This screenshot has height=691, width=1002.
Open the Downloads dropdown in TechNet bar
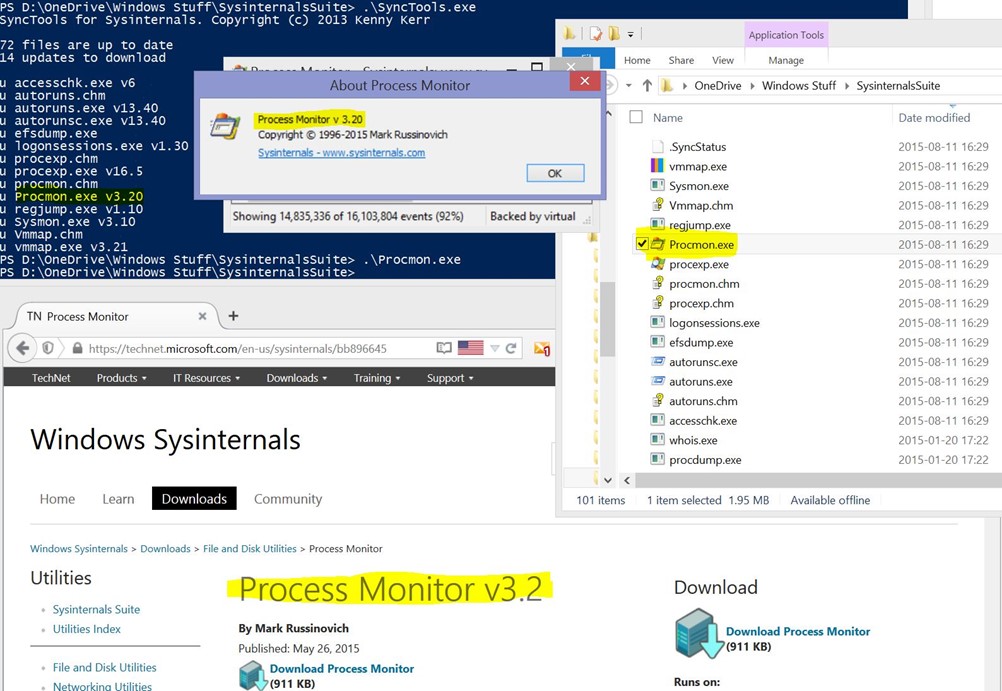[297, 378]
